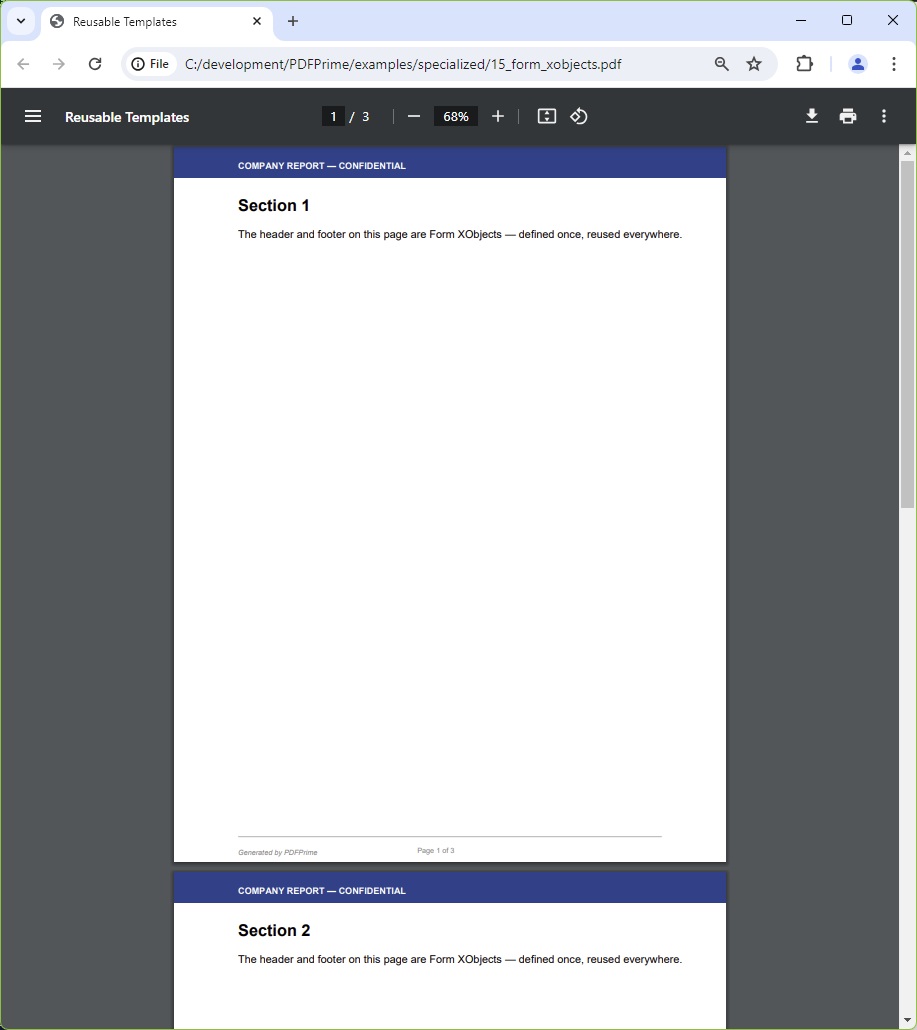Open the Chrome profile avatar
Screen dimensions: 917x1030
857,63
